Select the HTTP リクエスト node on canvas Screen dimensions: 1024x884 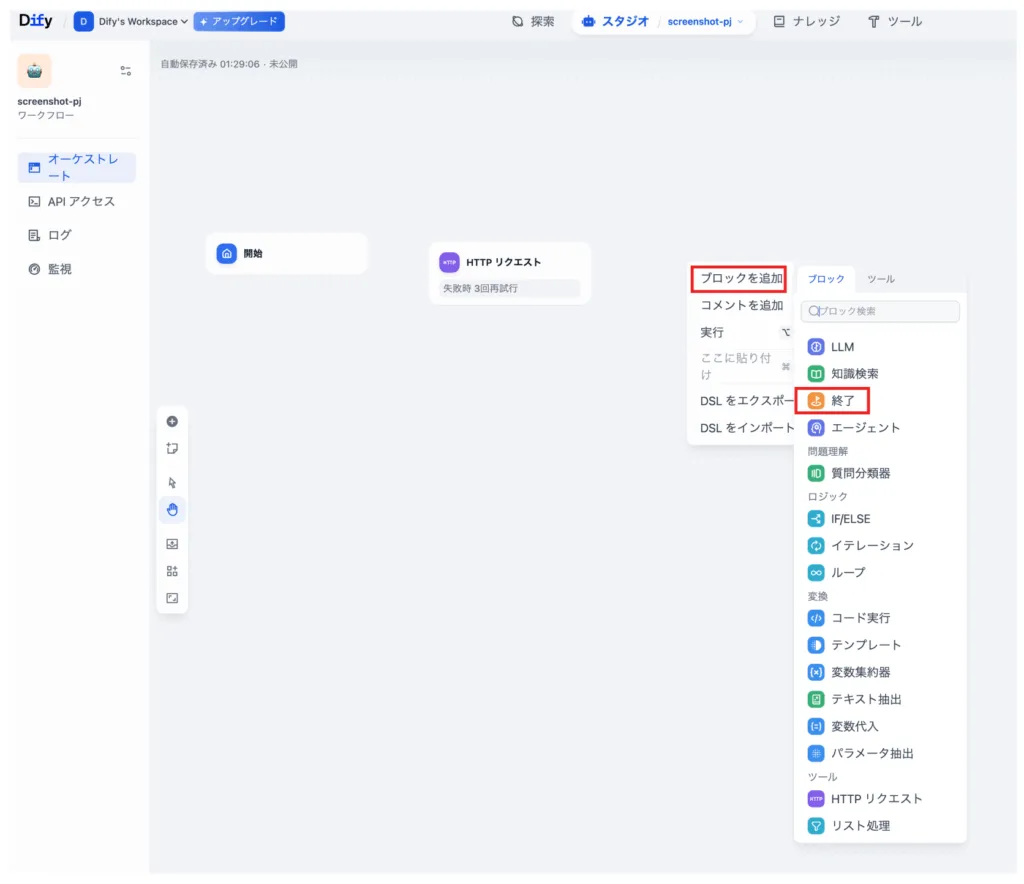tap(509, 263)
